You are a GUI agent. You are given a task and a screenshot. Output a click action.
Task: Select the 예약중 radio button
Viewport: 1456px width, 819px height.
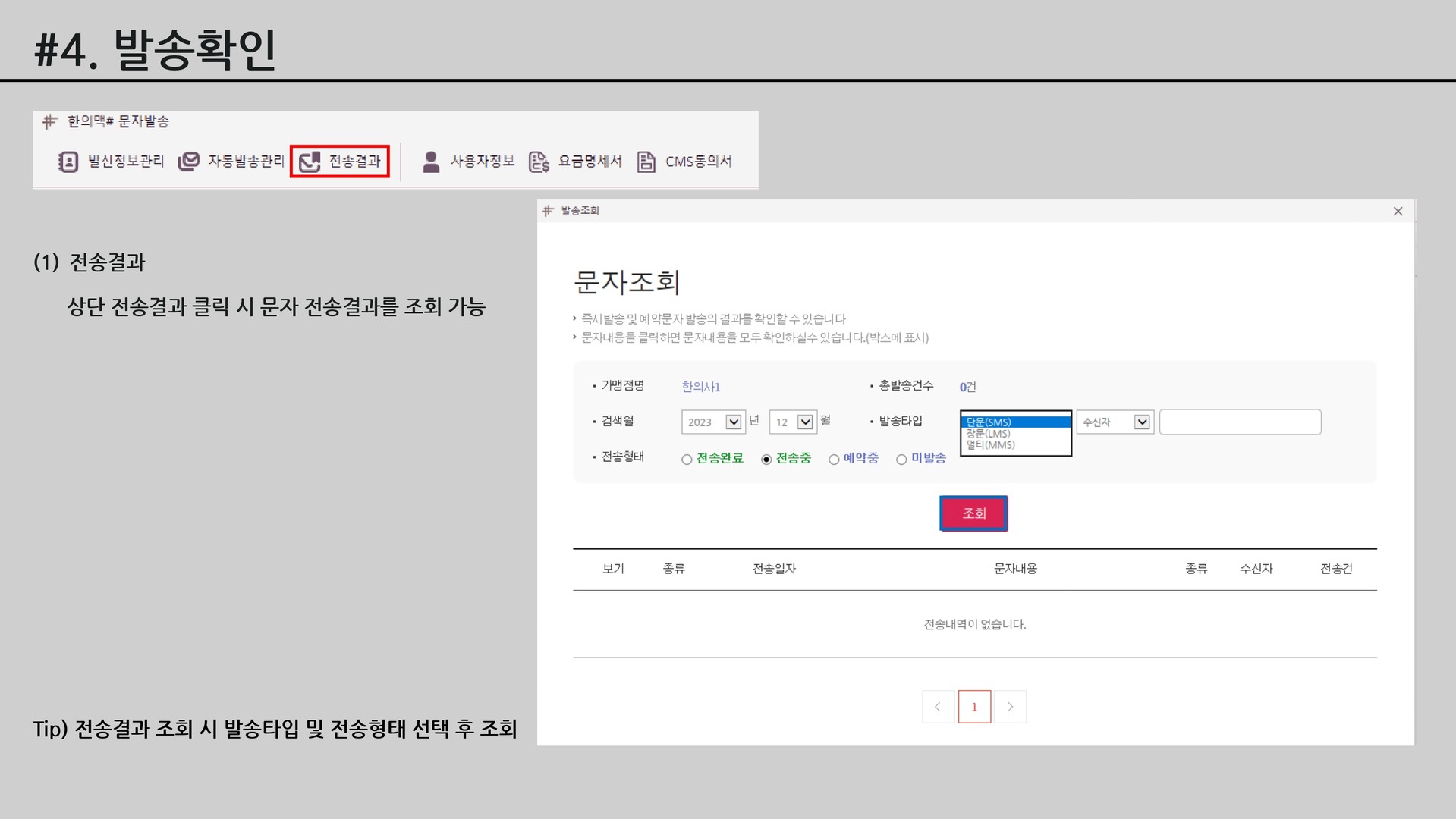point(834,460)
